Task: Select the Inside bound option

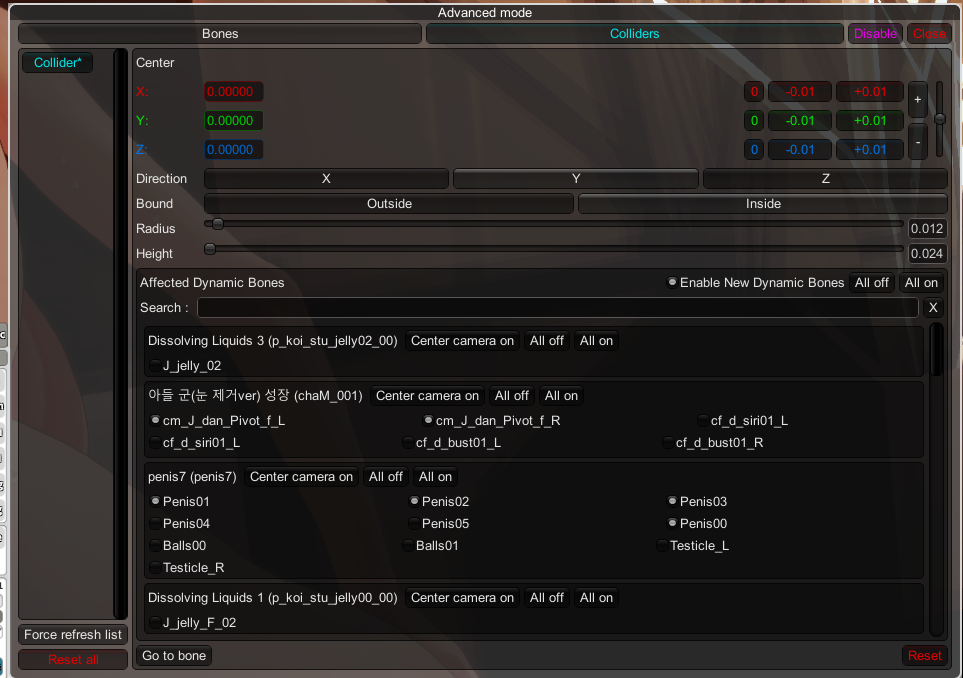Action: click(762, 204)
